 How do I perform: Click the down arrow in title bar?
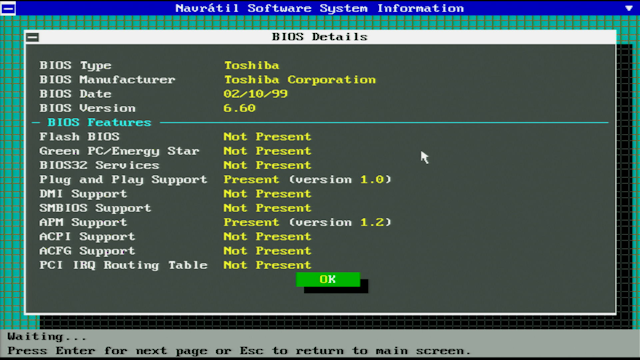[629, 8]
